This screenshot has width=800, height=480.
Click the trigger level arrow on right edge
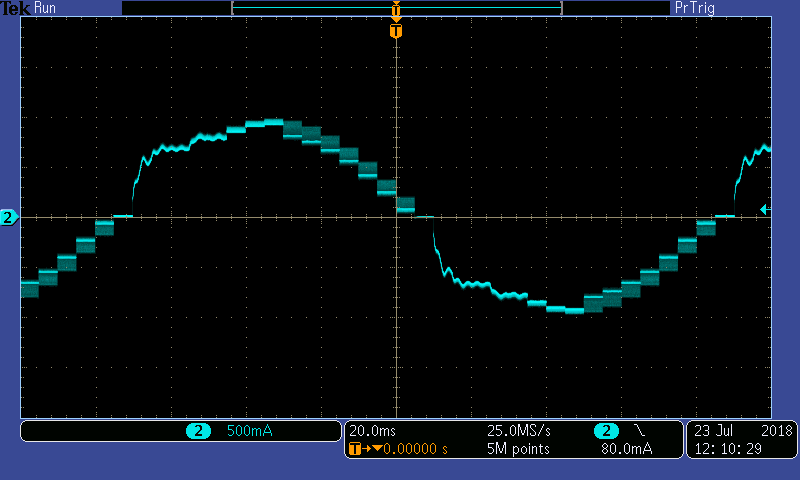pos(764,209)
